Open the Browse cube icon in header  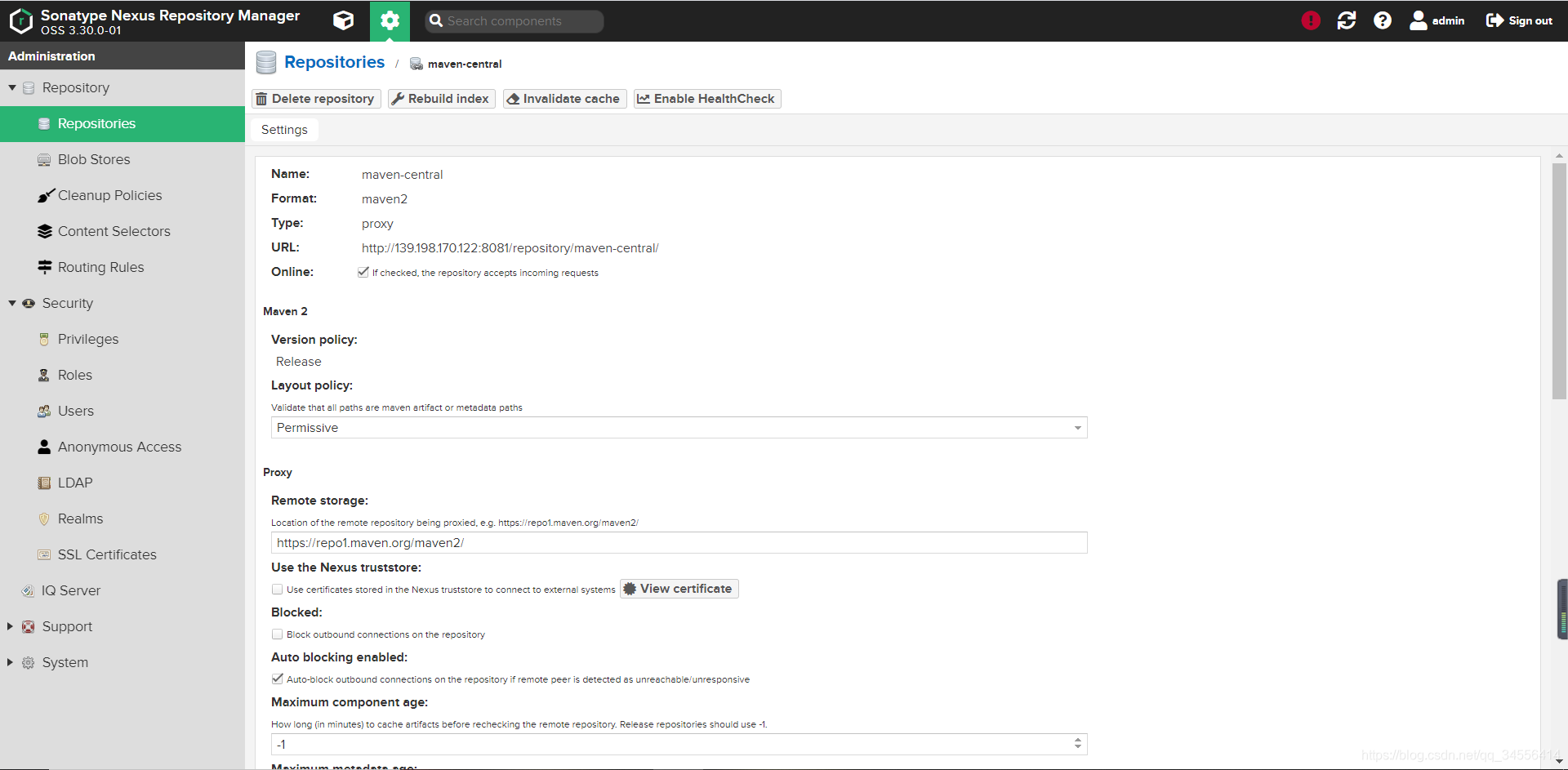[x=344, y=20]
